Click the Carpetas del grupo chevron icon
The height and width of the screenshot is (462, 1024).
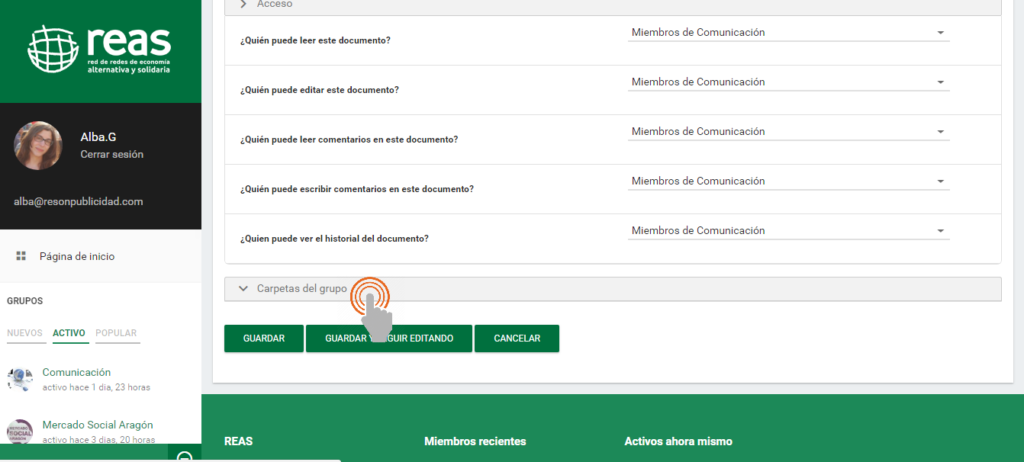tap(243, 289)
